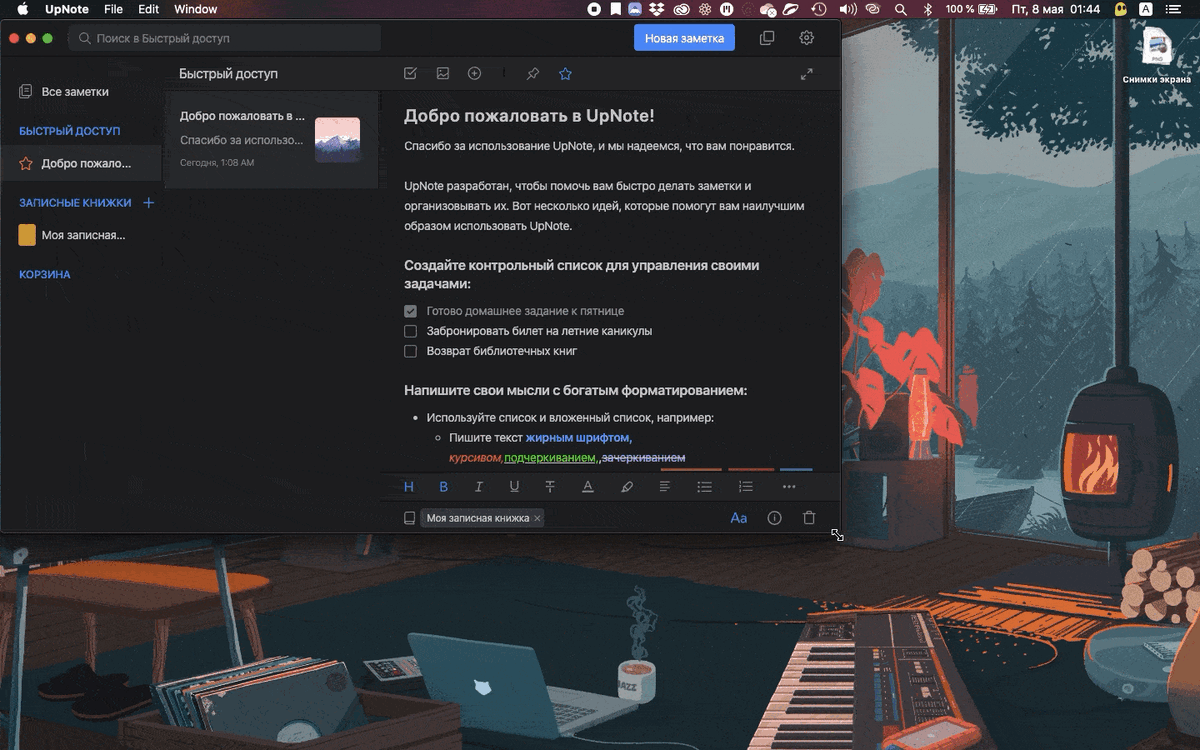Viewport: 1200px width, 750px height.
Task: Click the date and time Пт, 8 мая 01:44
Action: click(1056, 9)
